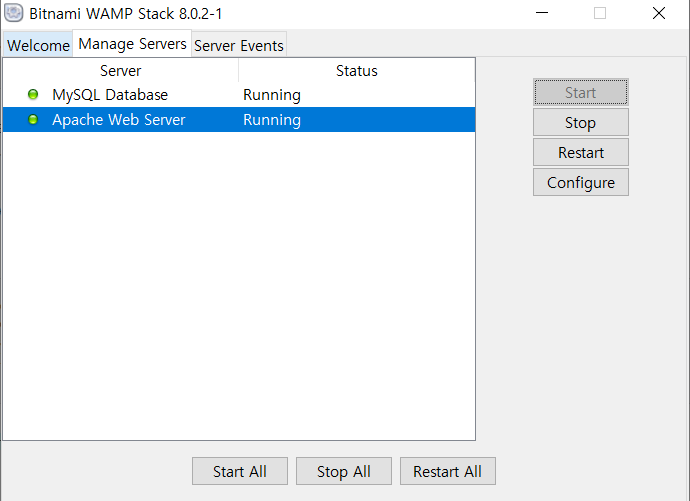The image size is (690, 501).
Task: Click the Status column header
Action: tap(357, 70)
